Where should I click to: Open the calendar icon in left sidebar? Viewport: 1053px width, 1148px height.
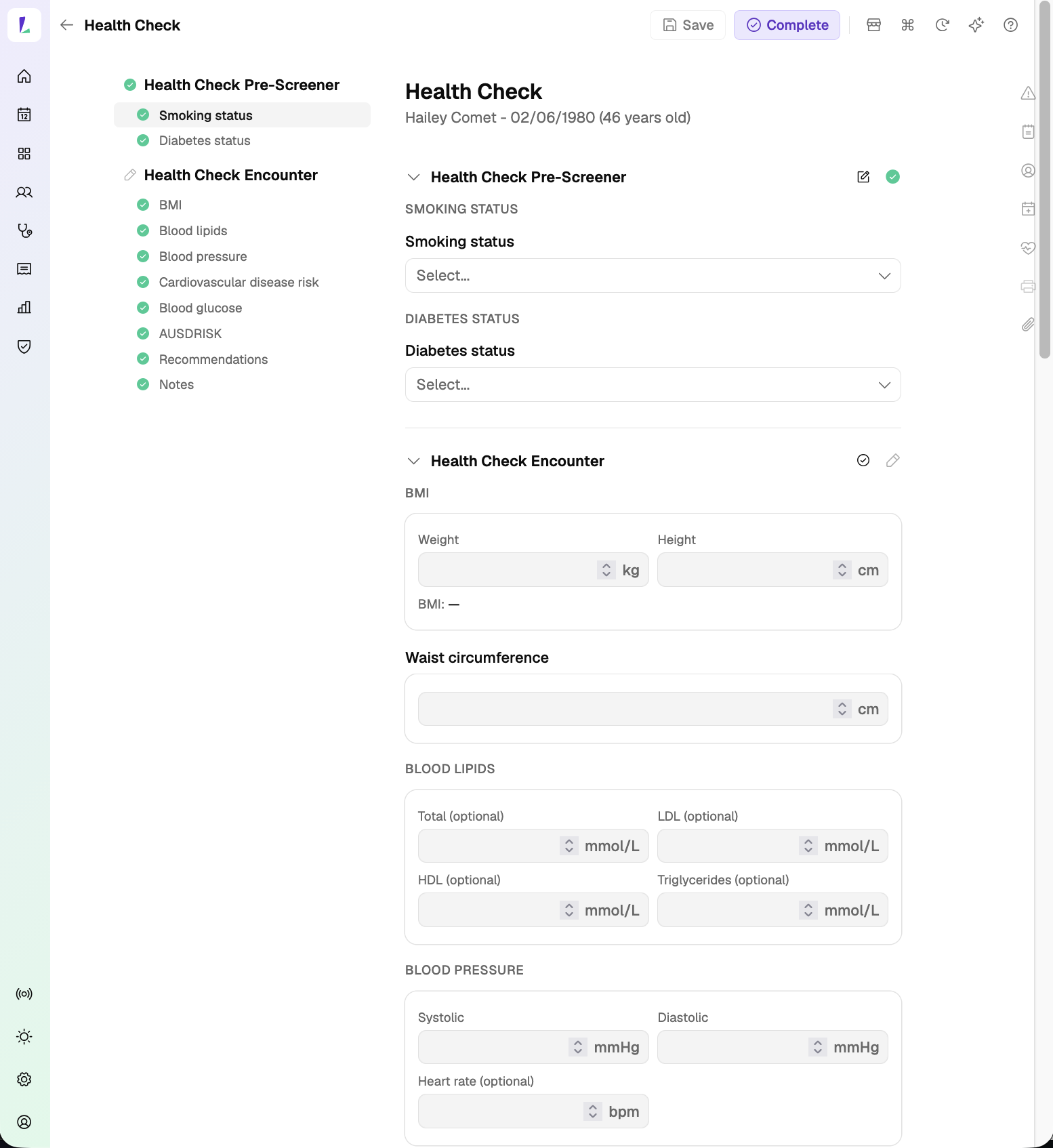click(24, 115)
